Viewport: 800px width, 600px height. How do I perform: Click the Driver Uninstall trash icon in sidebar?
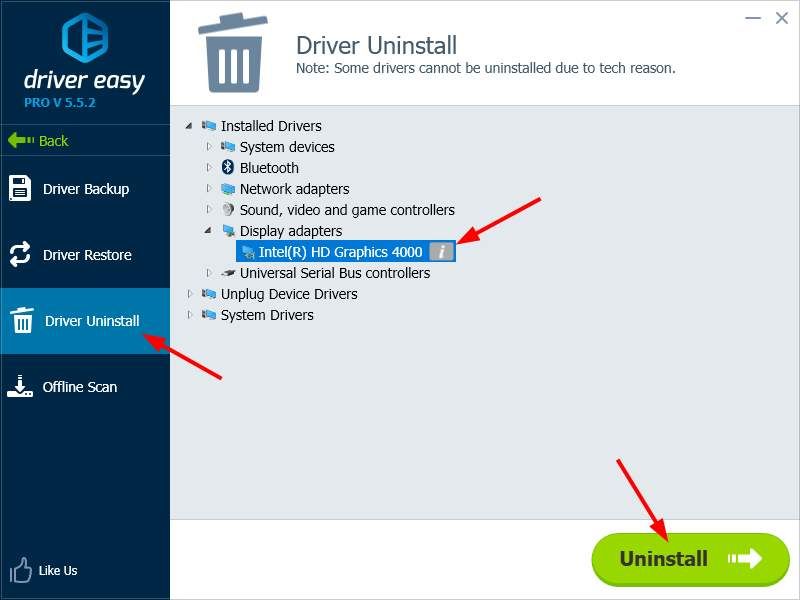pyautogui.click(x=21, y=321)
